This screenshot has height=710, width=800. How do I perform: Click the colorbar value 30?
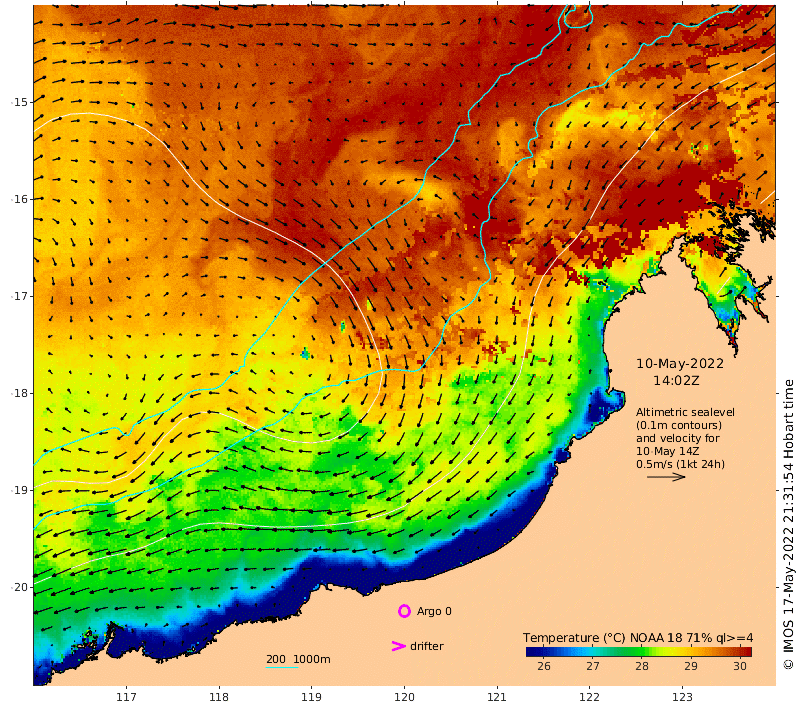pos(740,666)
